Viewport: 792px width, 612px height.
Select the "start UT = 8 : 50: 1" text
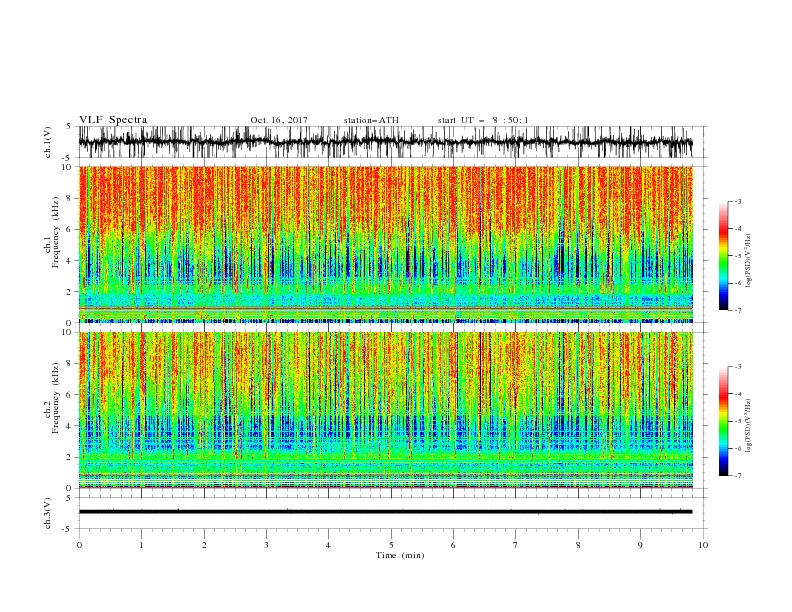click(483, 120)
